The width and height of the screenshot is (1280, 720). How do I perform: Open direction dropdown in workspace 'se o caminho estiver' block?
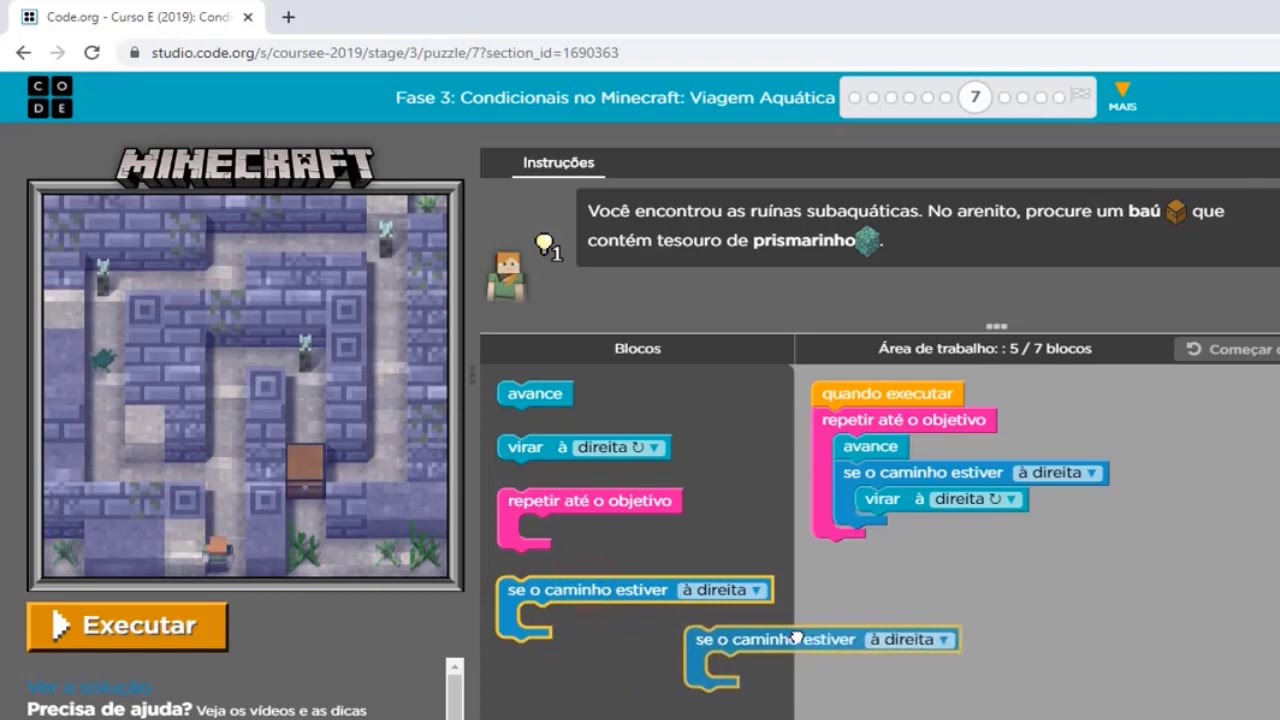[1057, 473]
